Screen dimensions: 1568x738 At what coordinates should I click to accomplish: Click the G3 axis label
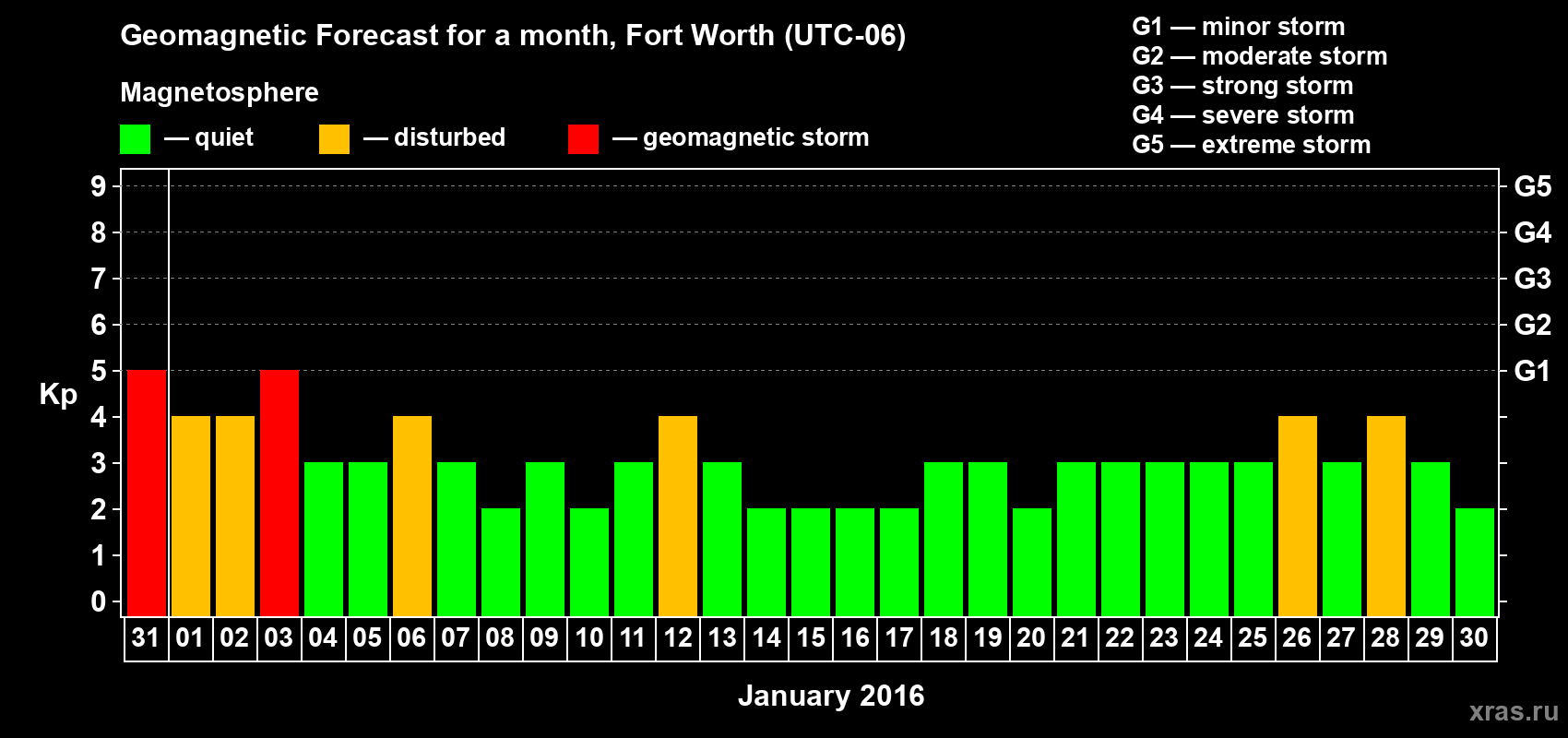tap(1532, 279)
